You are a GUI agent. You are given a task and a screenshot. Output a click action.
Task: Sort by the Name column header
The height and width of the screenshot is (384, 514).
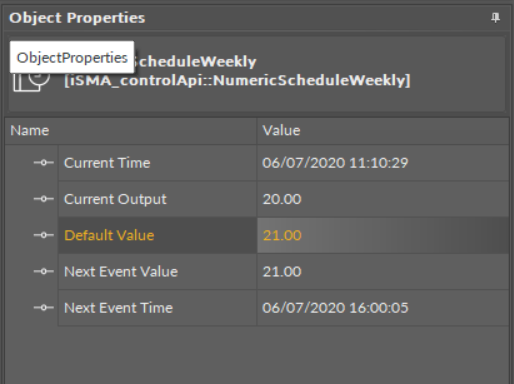point(131,131)
